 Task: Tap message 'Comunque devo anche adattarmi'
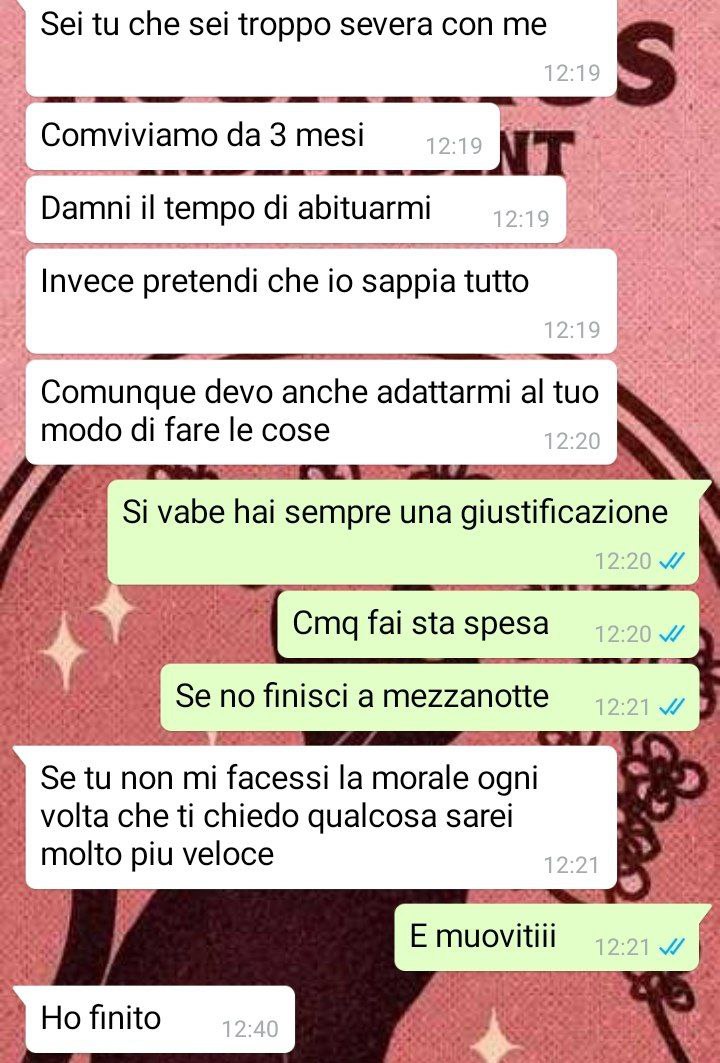(x=321, y=412)
